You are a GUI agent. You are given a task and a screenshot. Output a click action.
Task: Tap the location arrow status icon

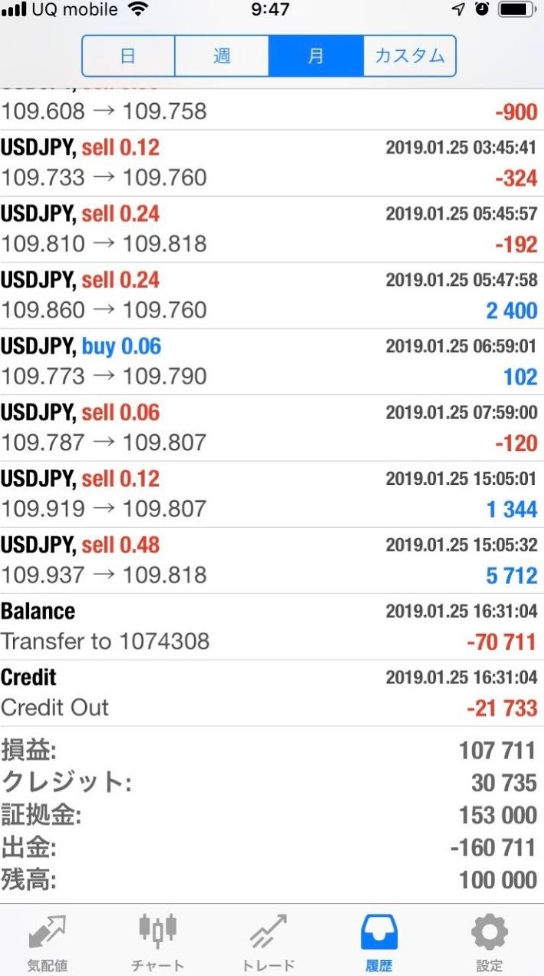point(458,9)
